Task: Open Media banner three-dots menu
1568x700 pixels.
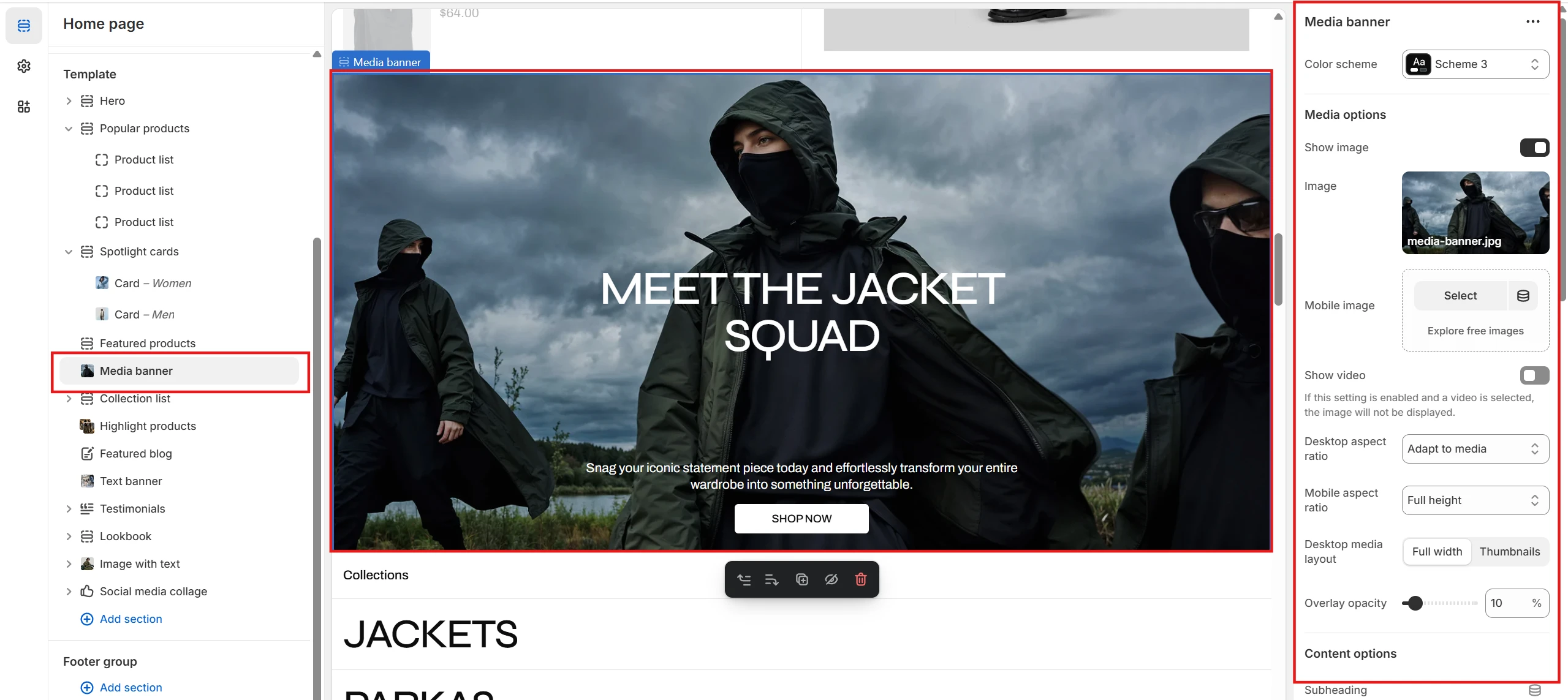Action: point(1533,21)
